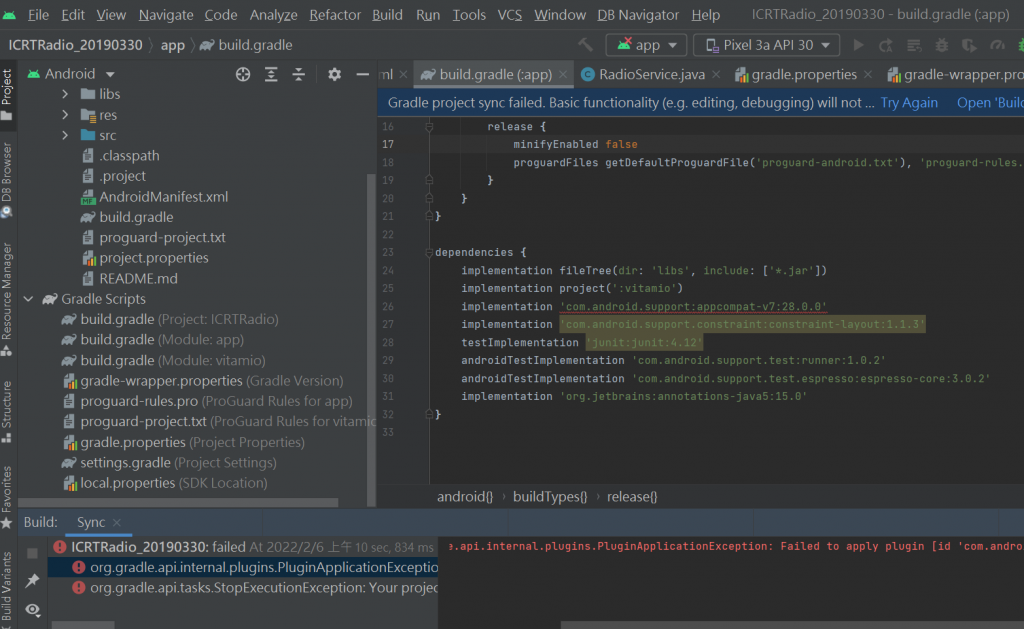Close the gradle.properties editor tab

[x=867, y=74]
